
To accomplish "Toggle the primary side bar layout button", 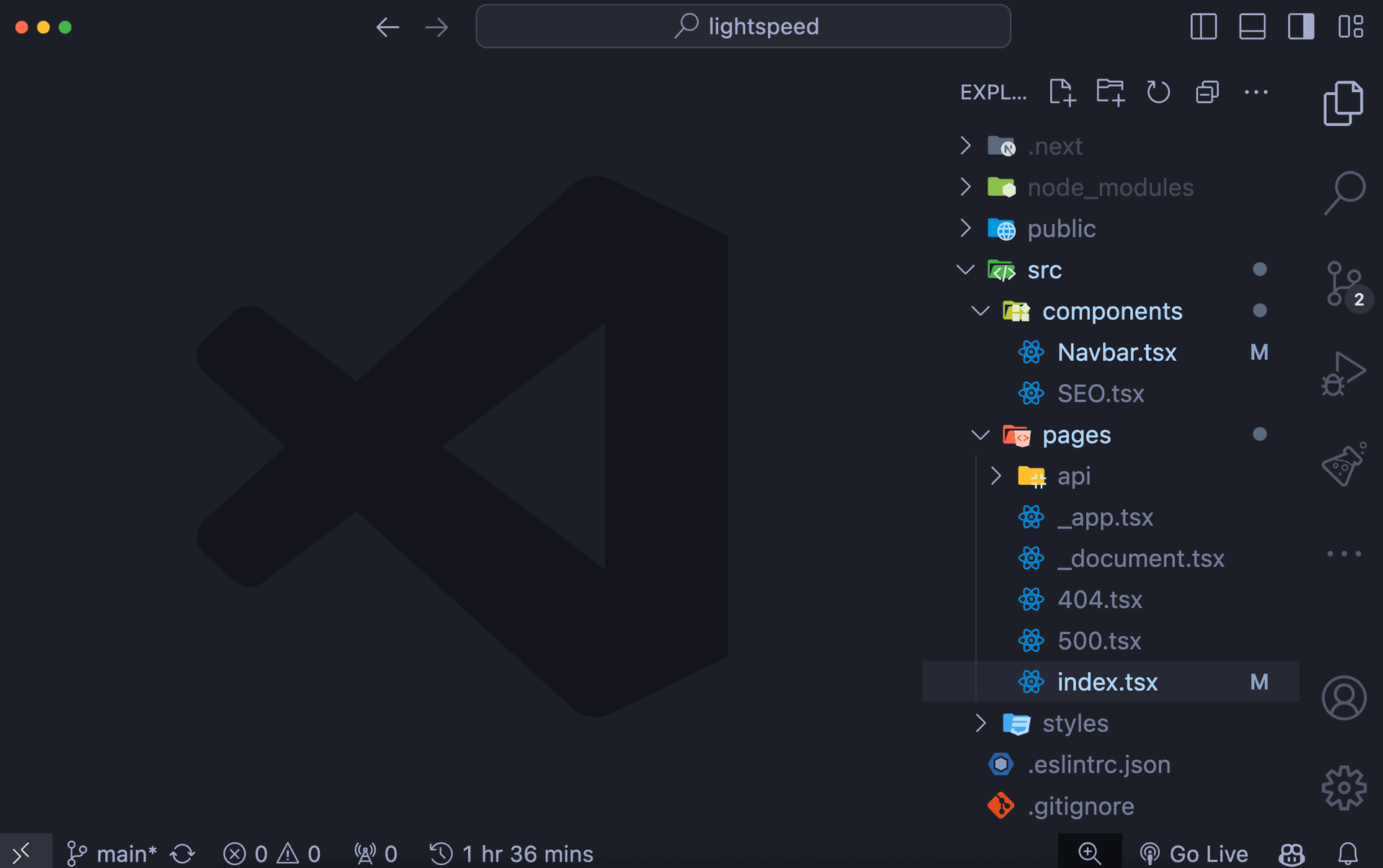I will pos(1204,27).
